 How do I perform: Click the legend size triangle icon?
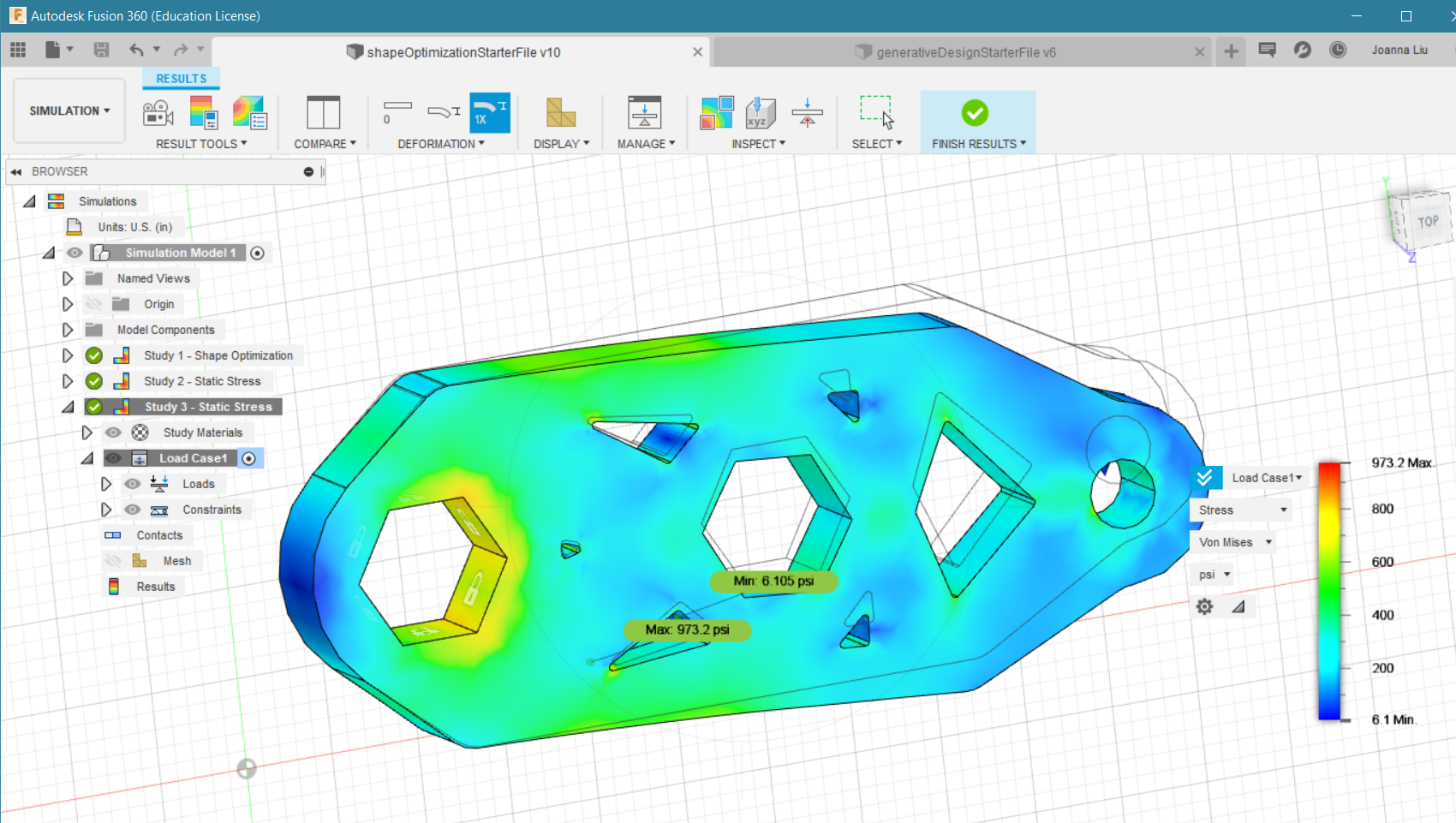[x=1238, y=606]
